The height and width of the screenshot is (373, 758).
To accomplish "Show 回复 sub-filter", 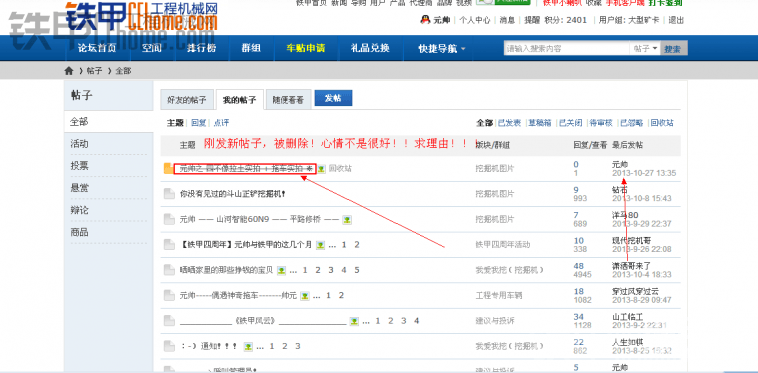I will [198, 123].
